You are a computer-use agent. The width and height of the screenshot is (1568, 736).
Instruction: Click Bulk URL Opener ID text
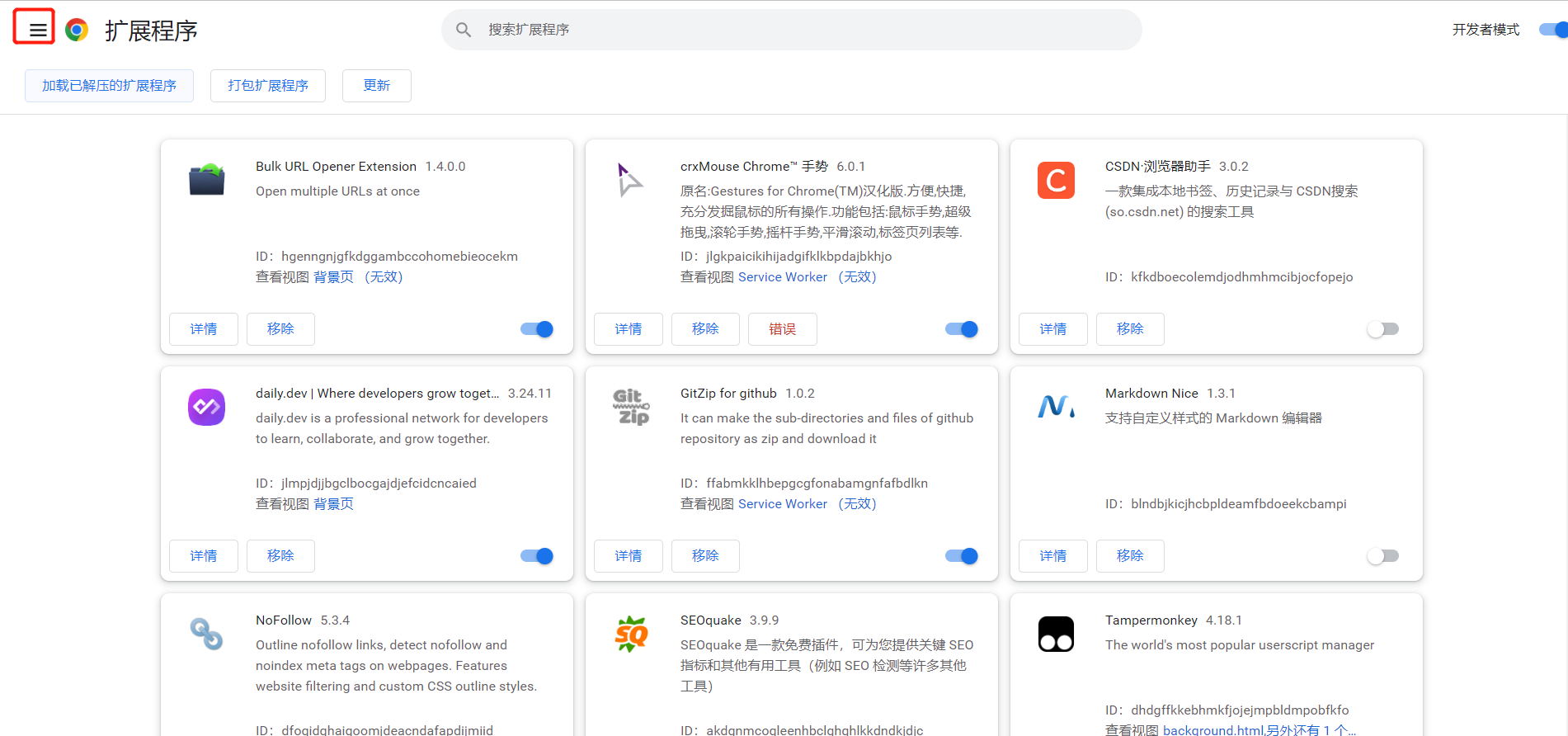click(387, 257)
